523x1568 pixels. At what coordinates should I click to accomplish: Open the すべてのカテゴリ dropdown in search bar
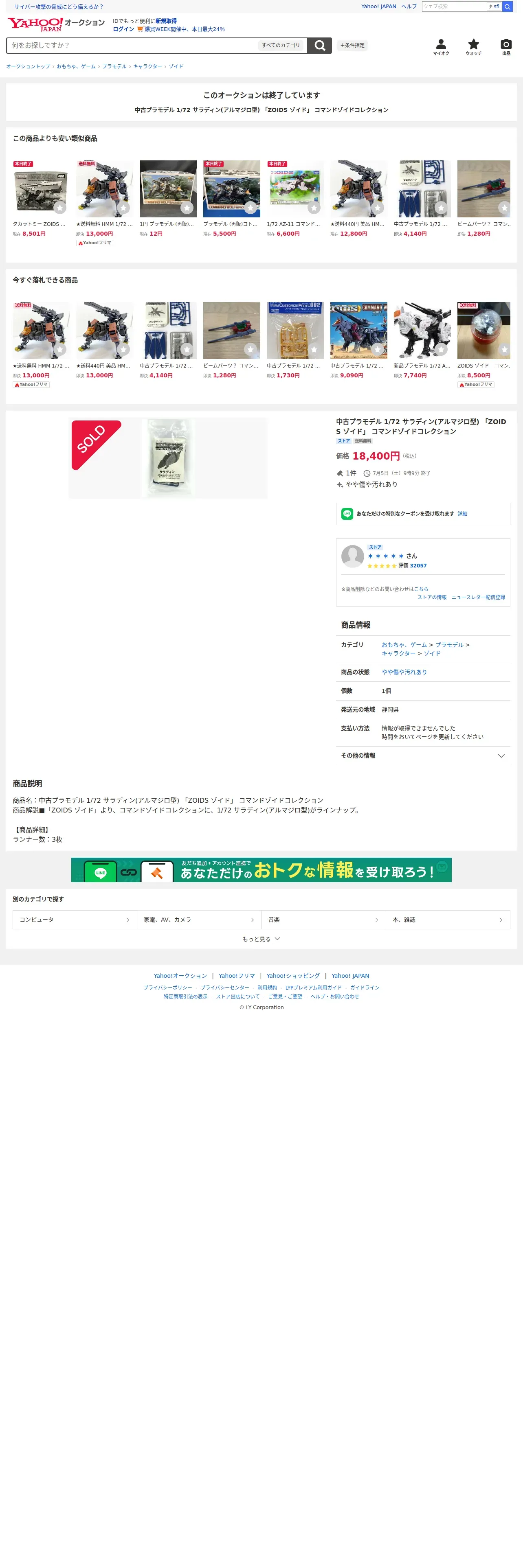pos(281,46)
